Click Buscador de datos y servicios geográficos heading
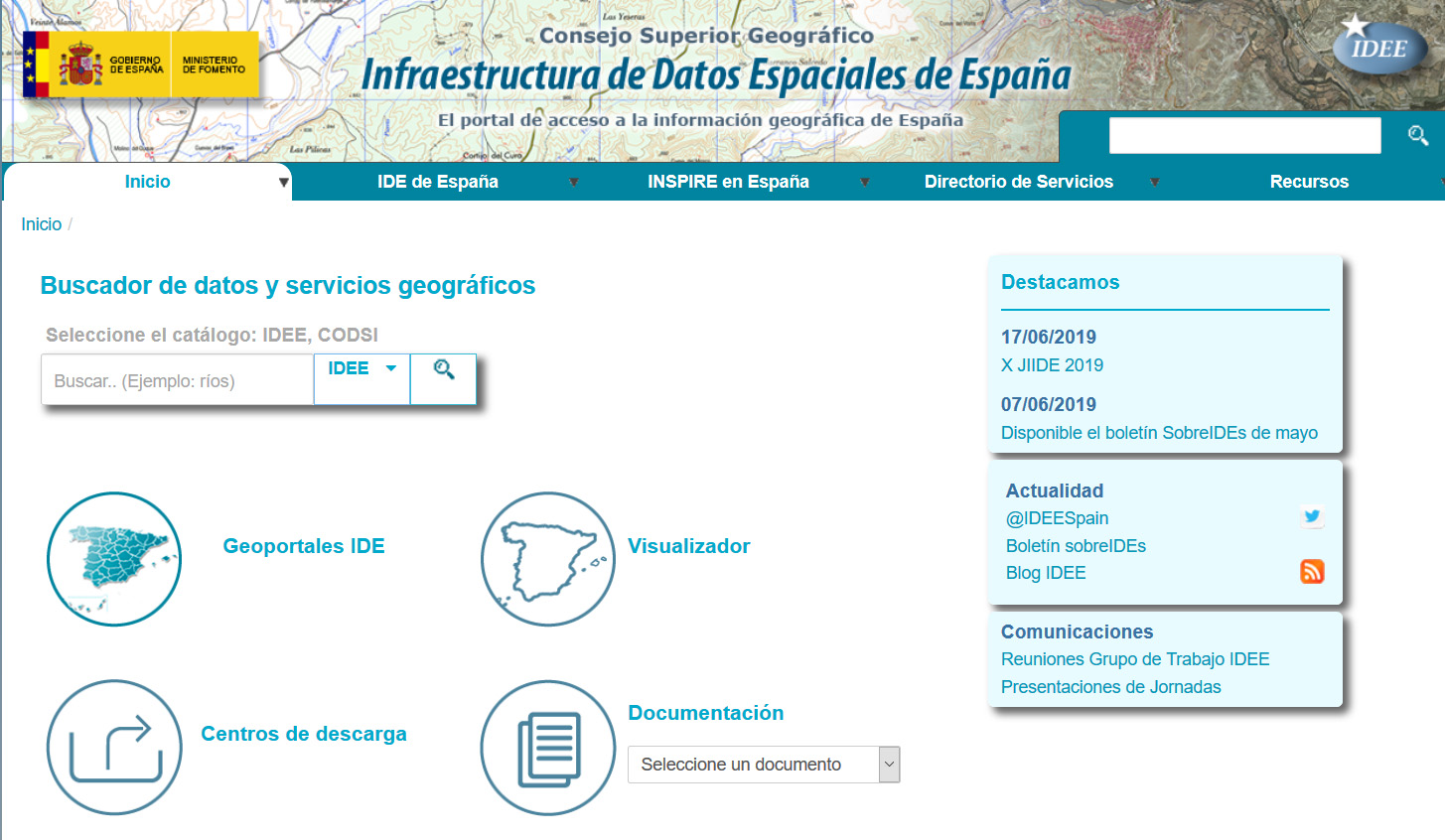Screen dimensions: 1445x840 click(288, 286)
